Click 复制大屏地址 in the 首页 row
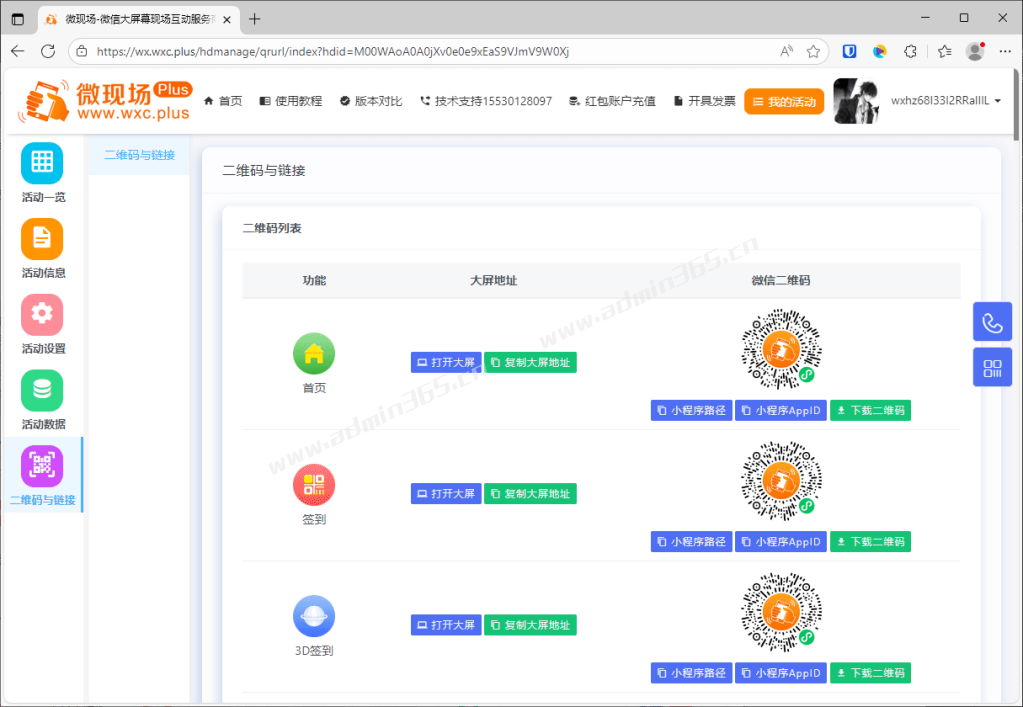 pyautogui.click(x=530, y=362)
